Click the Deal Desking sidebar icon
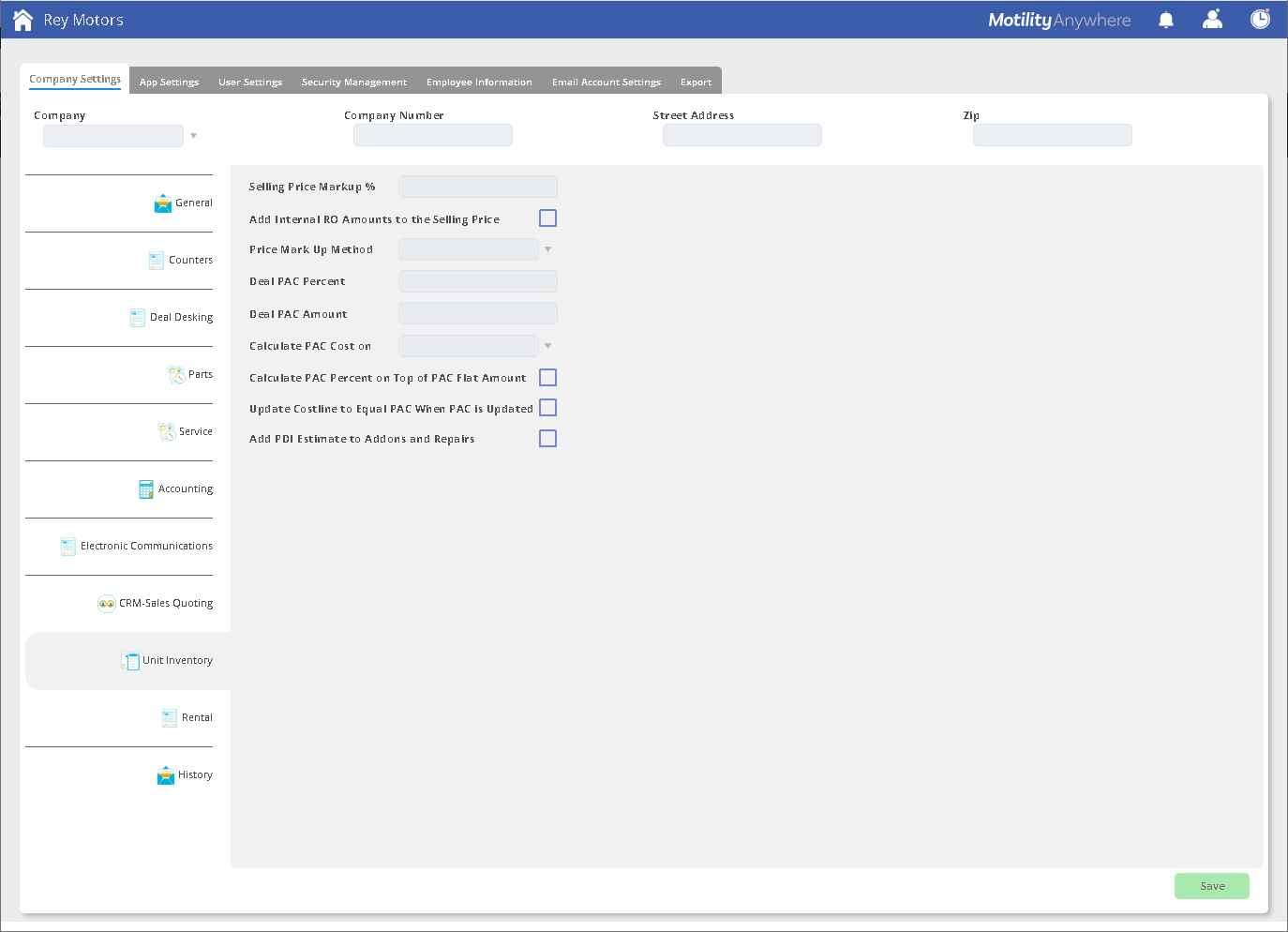Image resolution: width=1288 pixels, height=932 pixels. [138, 318]
